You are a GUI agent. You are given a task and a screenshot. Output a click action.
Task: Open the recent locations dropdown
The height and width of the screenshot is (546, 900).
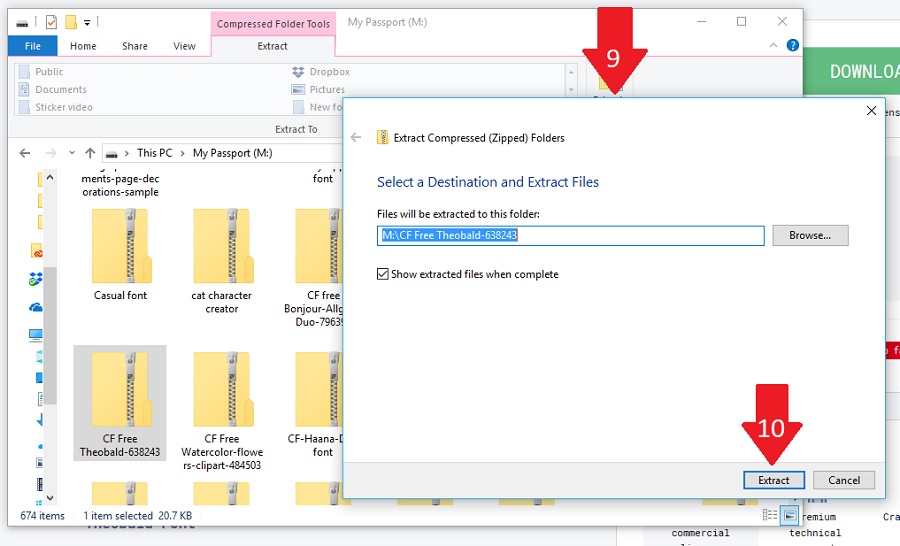71,153
